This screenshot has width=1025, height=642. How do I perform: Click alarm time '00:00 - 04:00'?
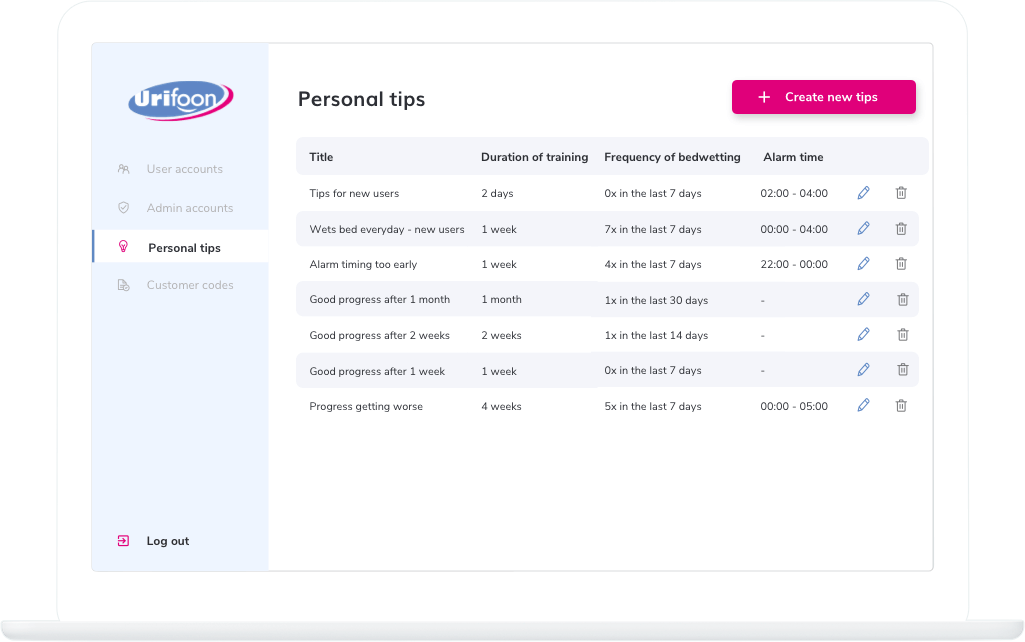pos(794,229)
